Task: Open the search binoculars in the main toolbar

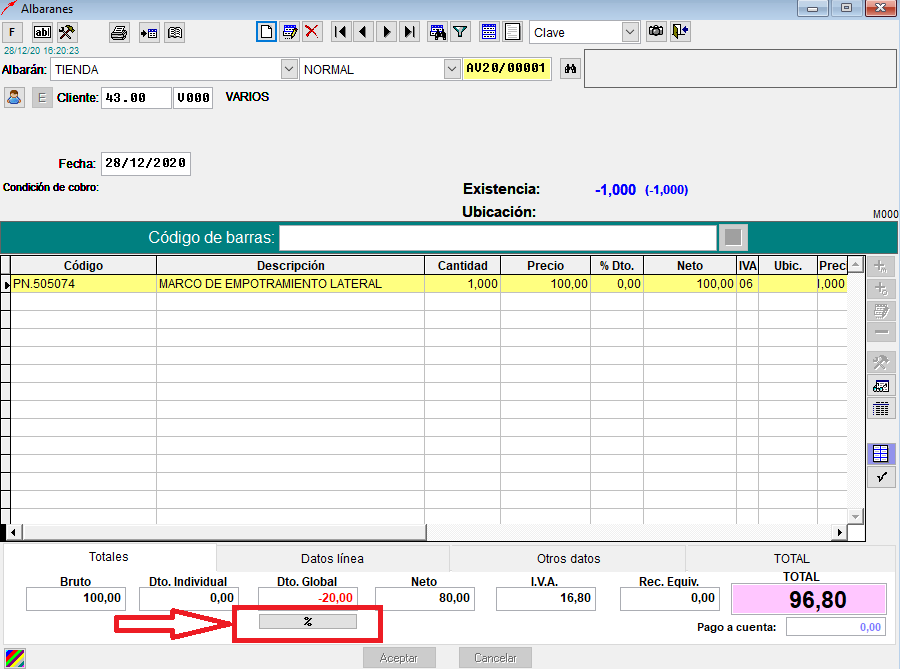Action: [x=438, y=32]
